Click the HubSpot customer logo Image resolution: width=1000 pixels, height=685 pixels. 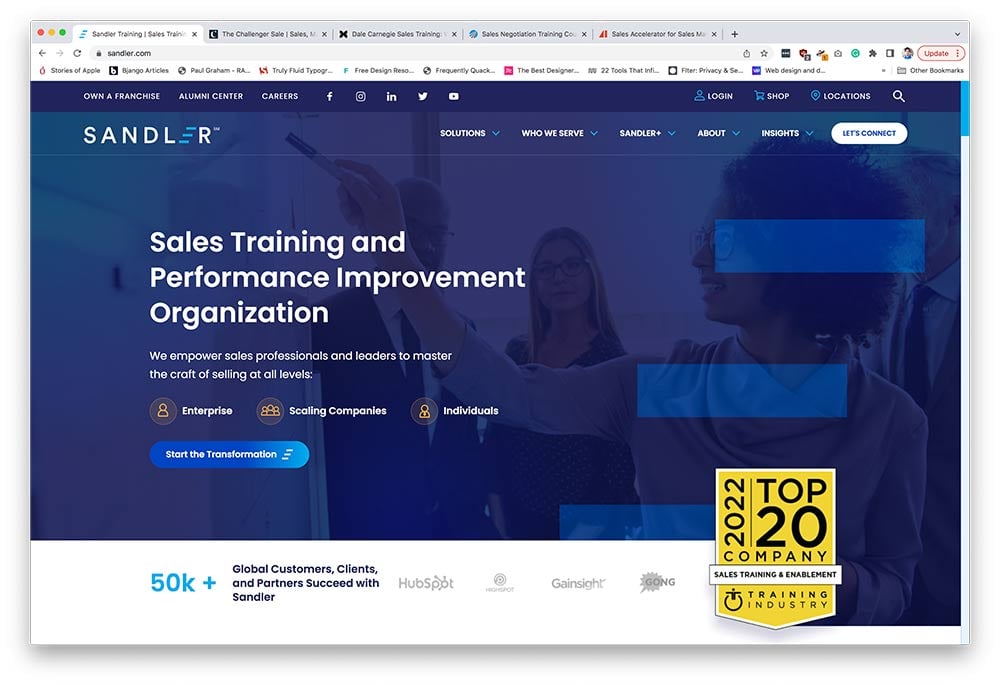click(x=426, y=582)
